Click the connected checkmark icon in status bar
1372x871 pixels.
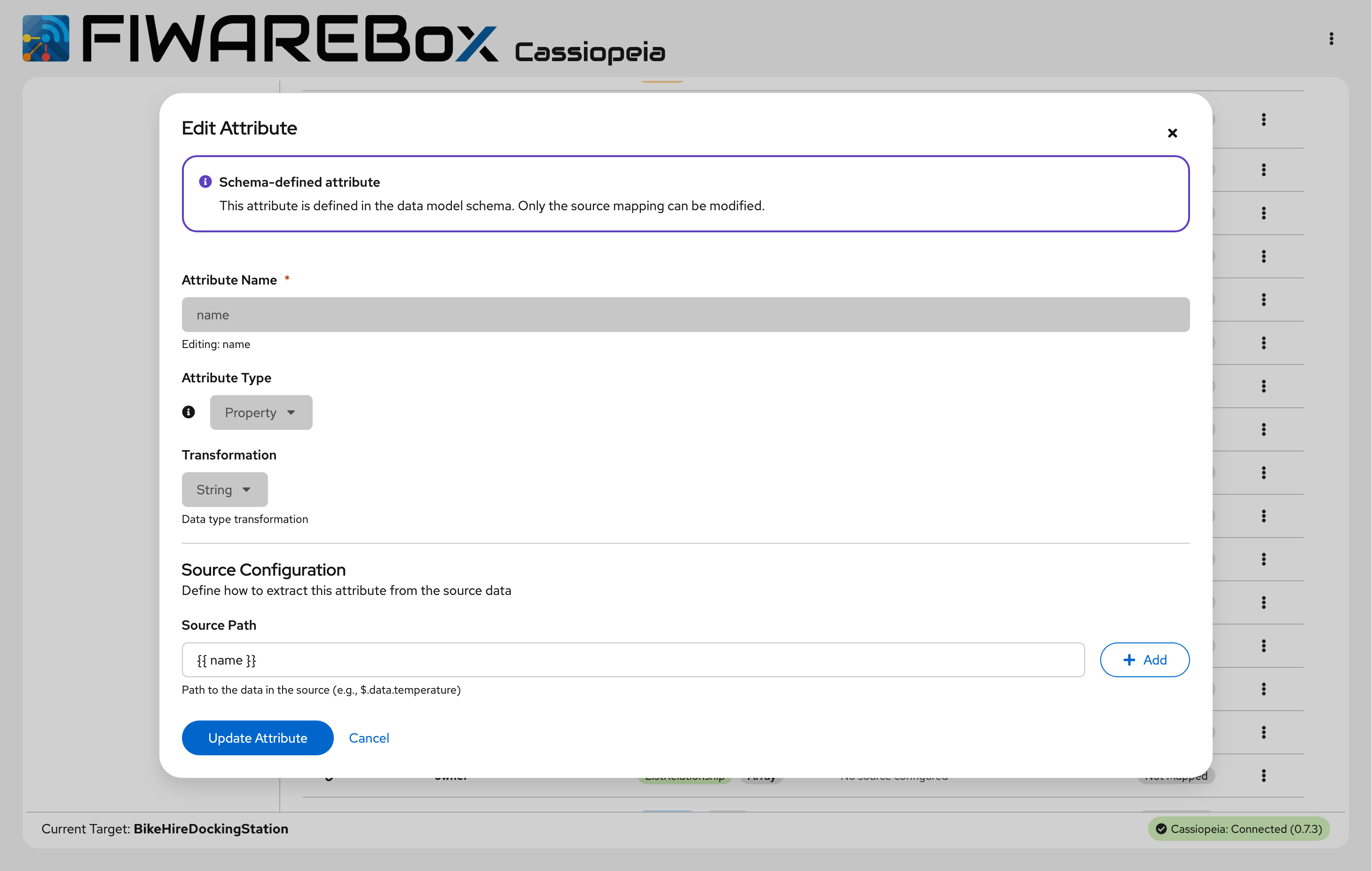point(1161,829)
